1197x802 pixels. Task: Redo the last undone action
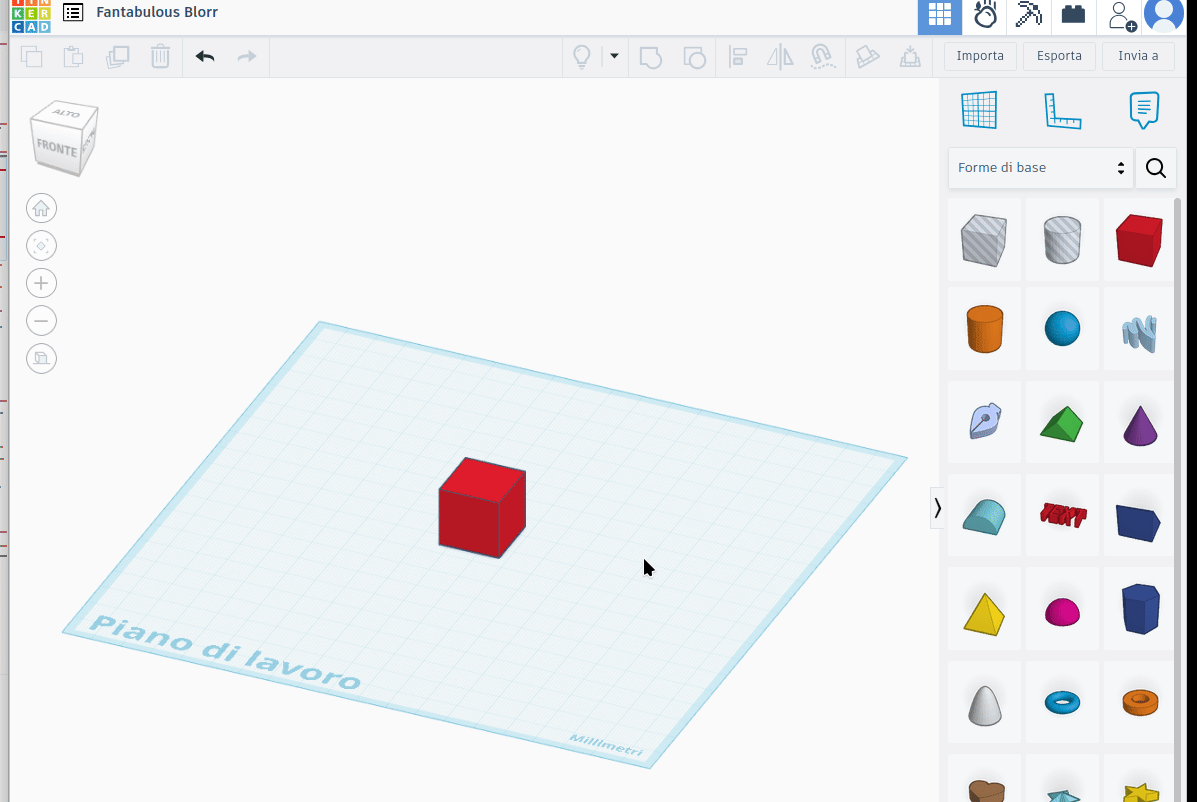(x=247, y=56)
